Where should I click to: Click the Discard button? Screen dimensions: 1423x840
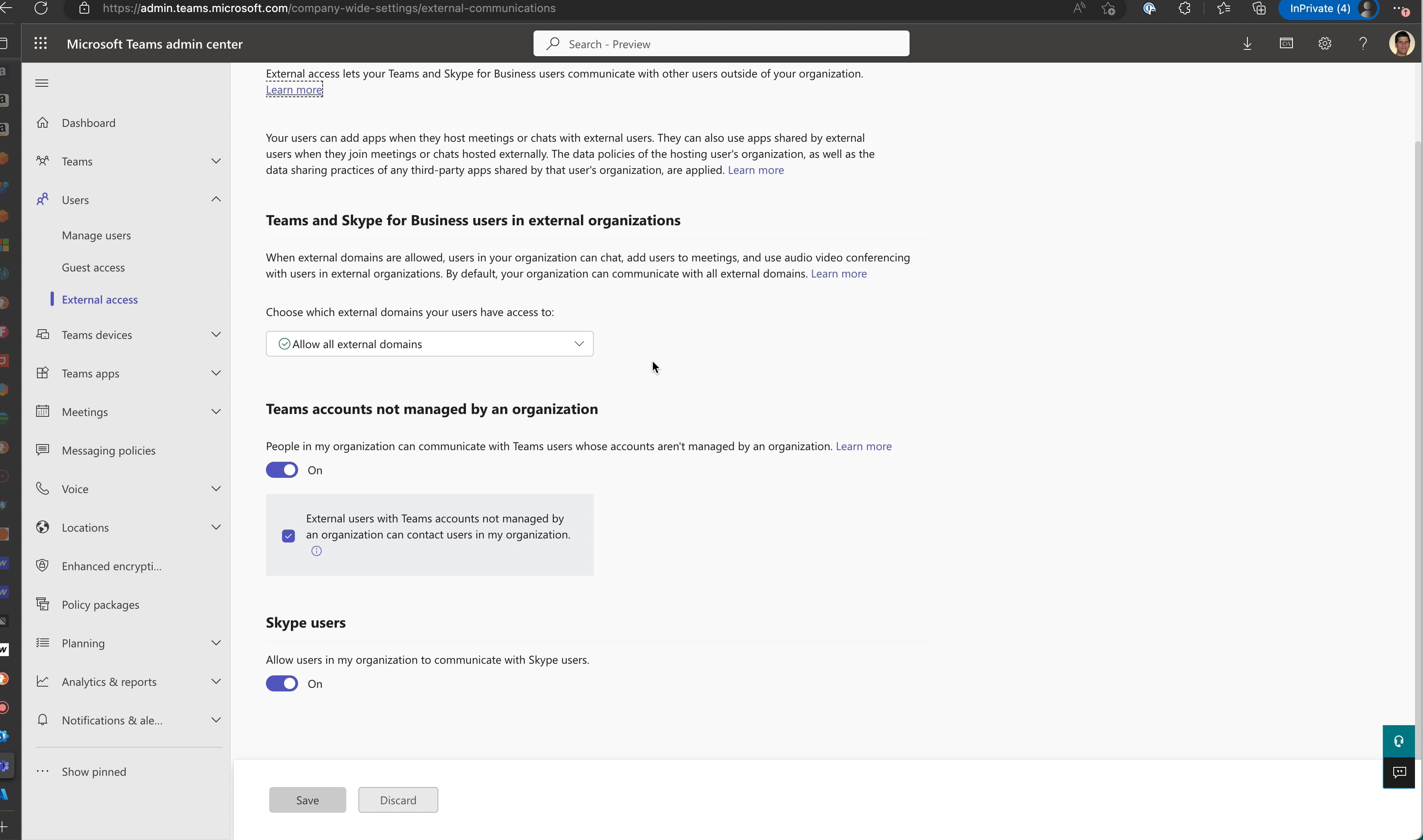coord(397,800)
